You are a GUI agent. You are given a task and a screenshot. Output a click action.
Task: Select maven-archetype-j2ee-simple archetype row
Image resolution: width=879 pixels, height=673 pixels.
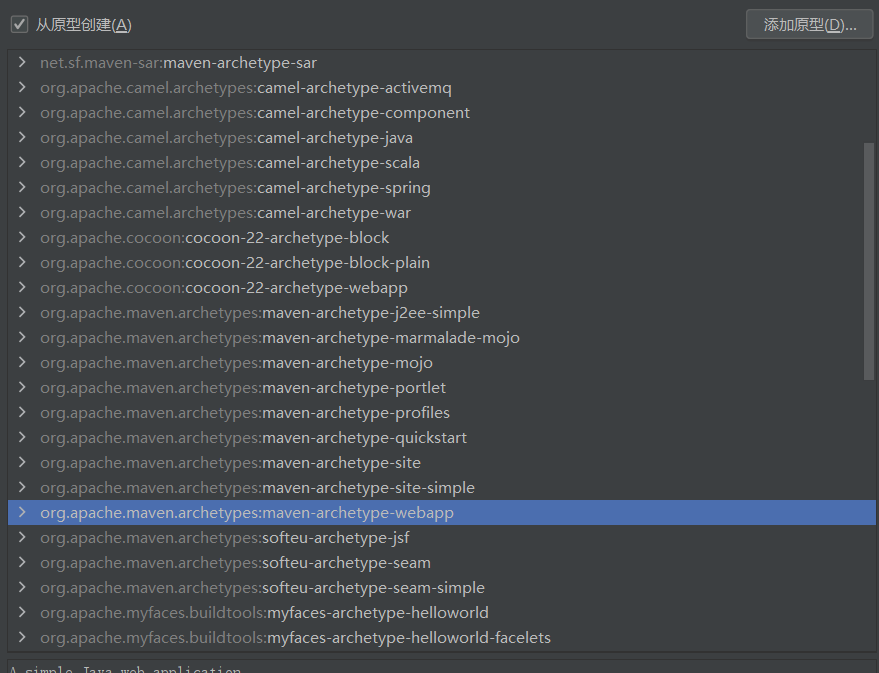coord(442,313)
